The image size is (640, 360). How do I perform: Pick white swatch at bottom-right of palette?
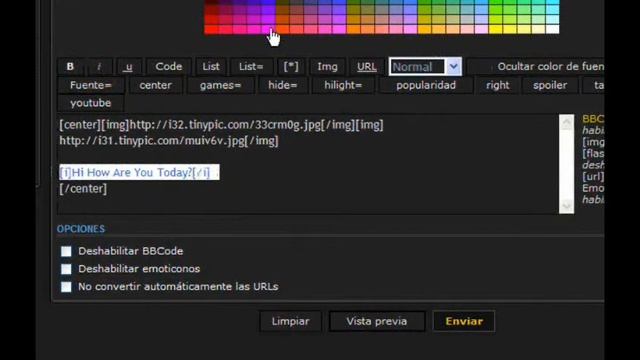pyautogui.click(x=552, y=29)
